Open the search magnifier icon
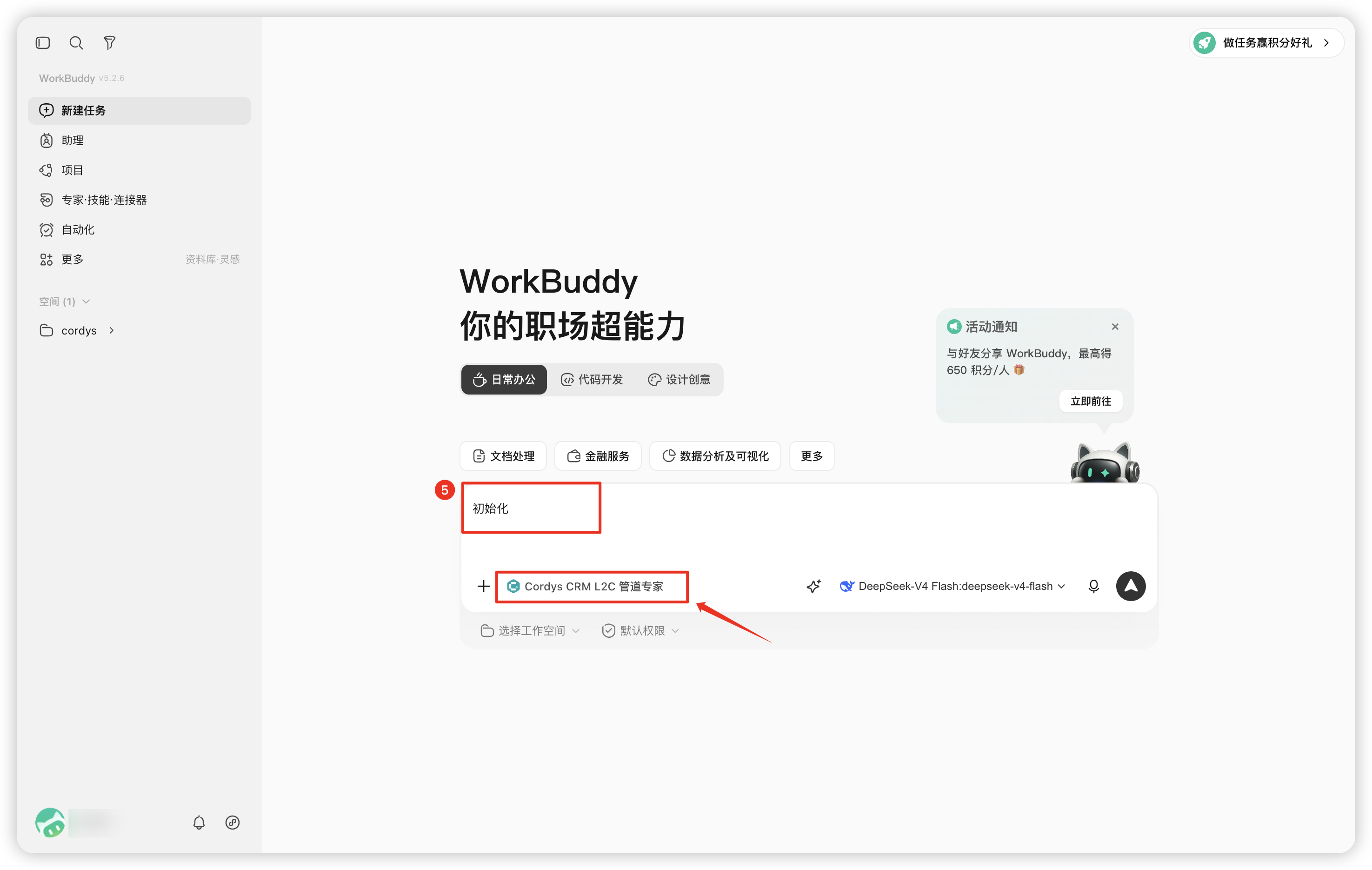1372x870 pixels. click(76, 43)
